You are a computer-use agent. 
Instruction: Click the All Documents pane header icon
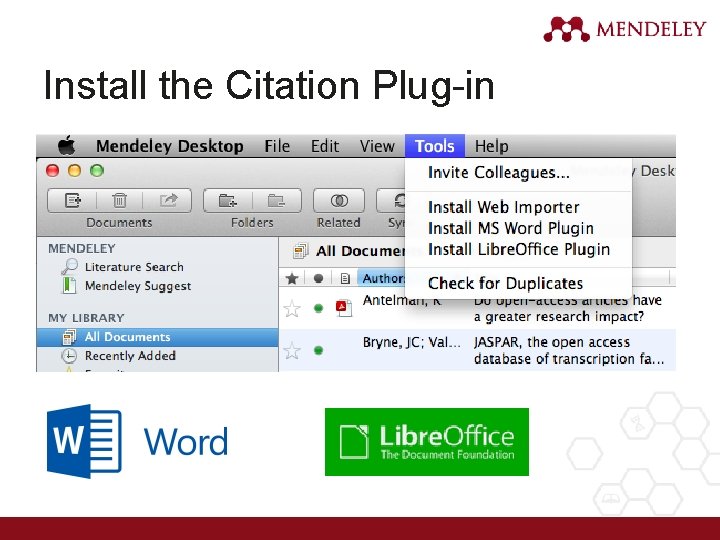tap(300, 251)
